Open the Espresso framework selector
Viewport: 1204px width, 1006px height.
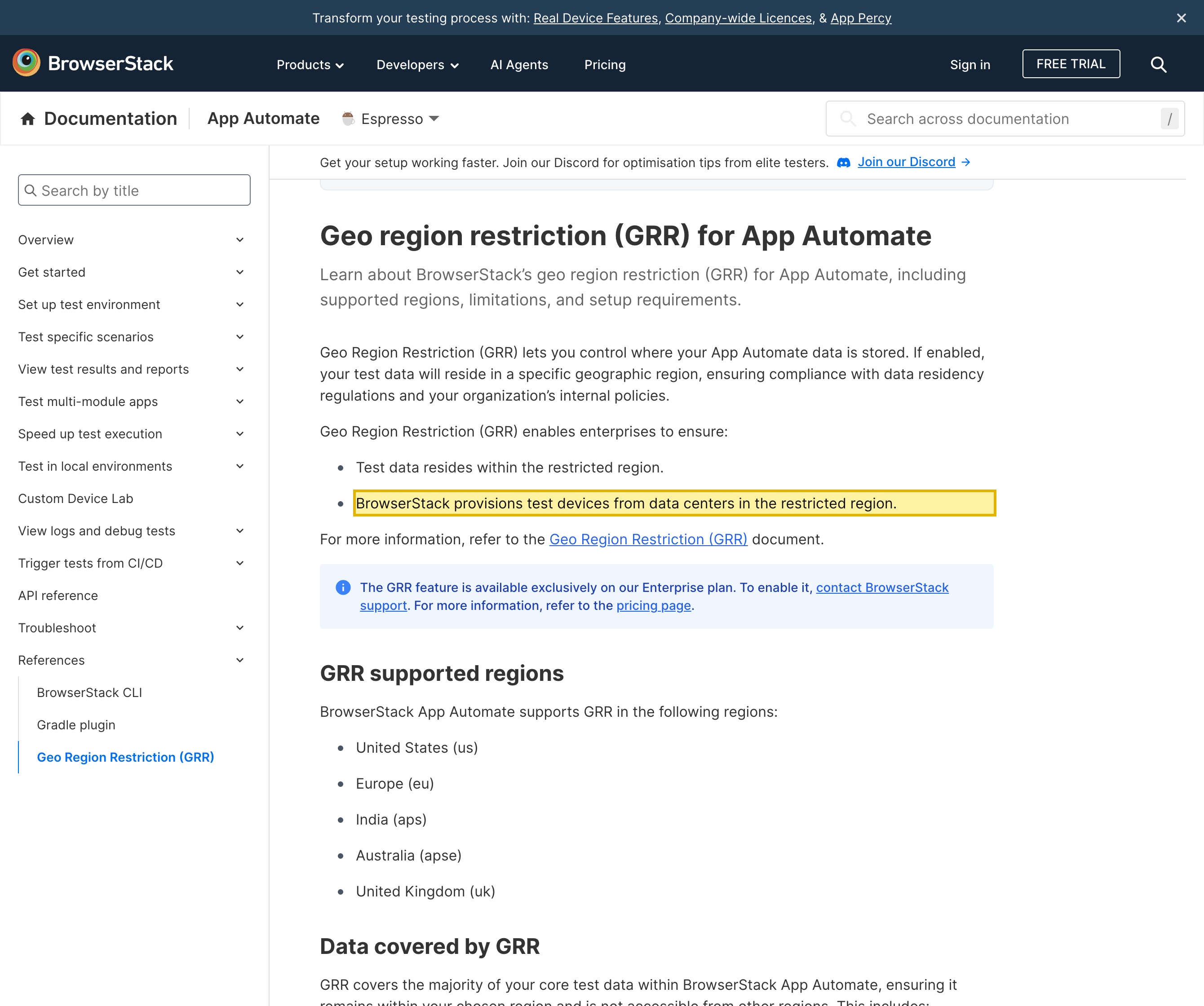[391, 119]
